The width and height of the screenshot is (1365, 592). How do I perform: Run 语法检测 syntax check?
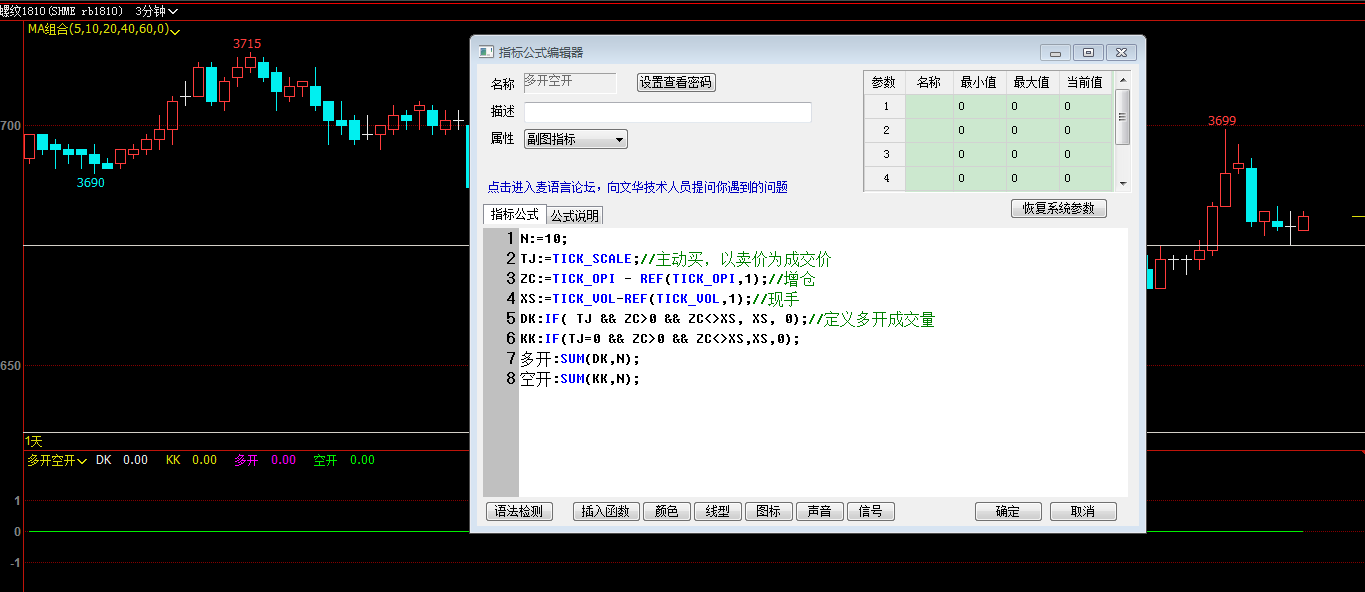tap(519, 511)
